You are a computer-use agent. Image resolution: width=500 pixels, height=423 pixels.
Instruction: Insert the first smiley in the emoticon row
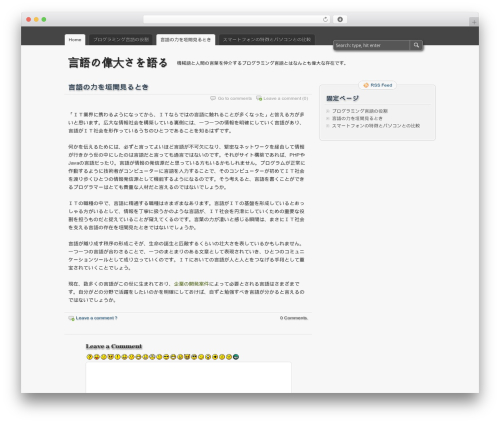[x=89, y=357]
